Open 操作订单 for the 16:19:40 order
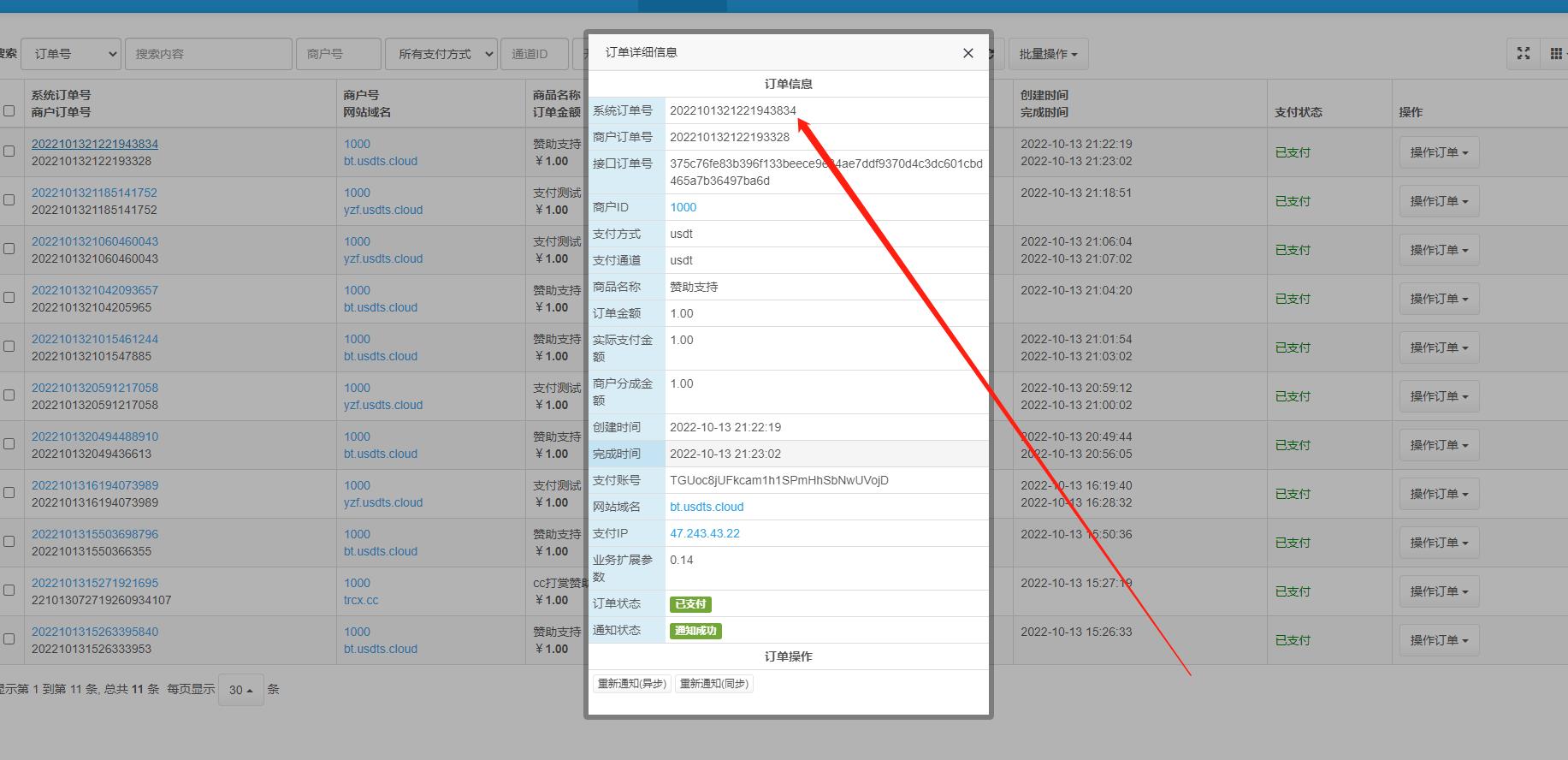 point(1439,494)
